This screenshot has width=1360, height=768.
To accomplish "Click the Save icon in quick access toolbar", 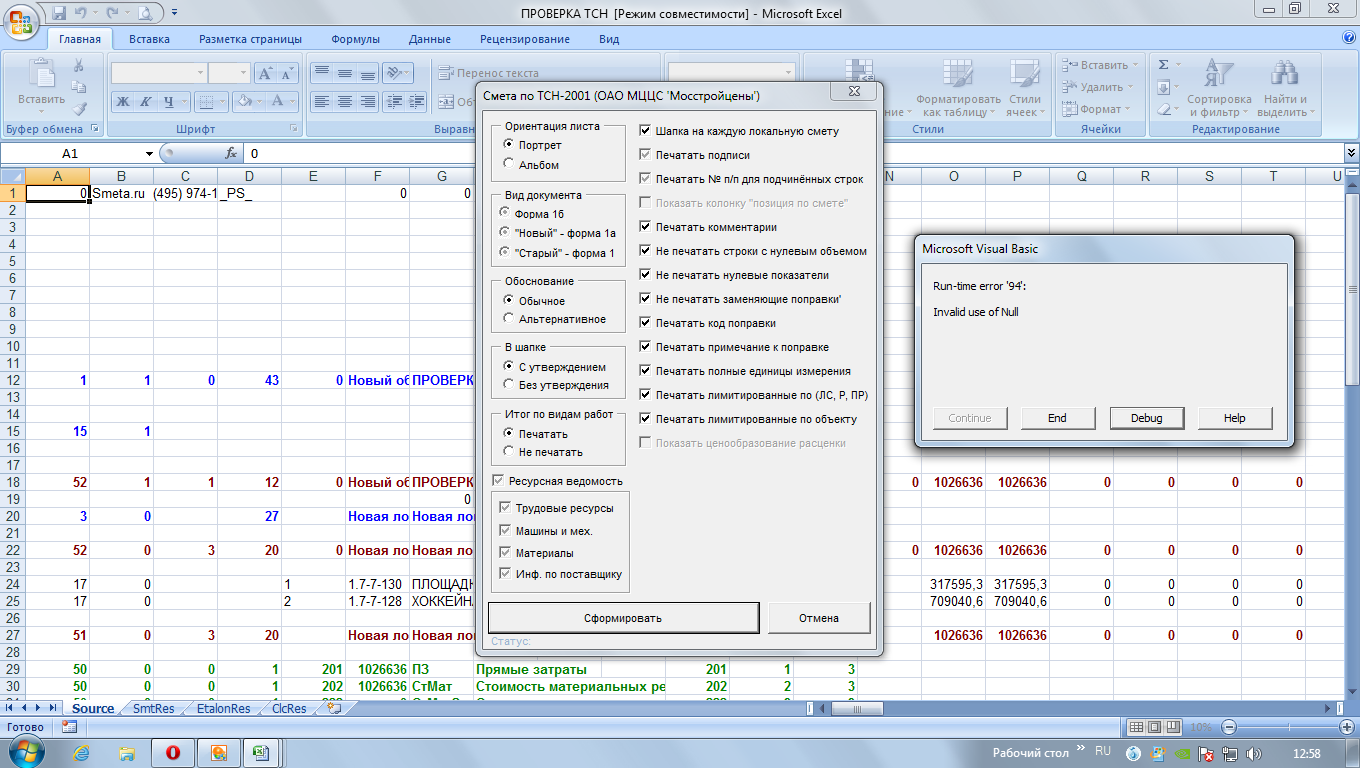I will pos(59,13).
